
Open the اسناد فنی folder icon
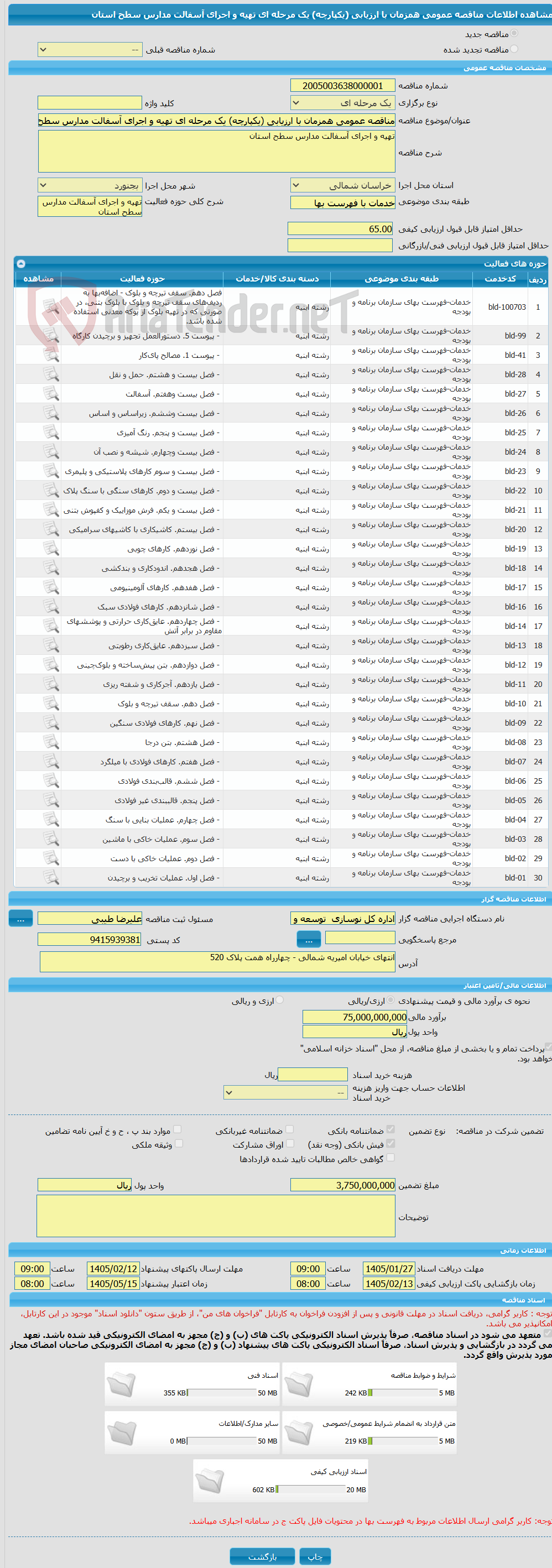click(x=122, y=1384)
